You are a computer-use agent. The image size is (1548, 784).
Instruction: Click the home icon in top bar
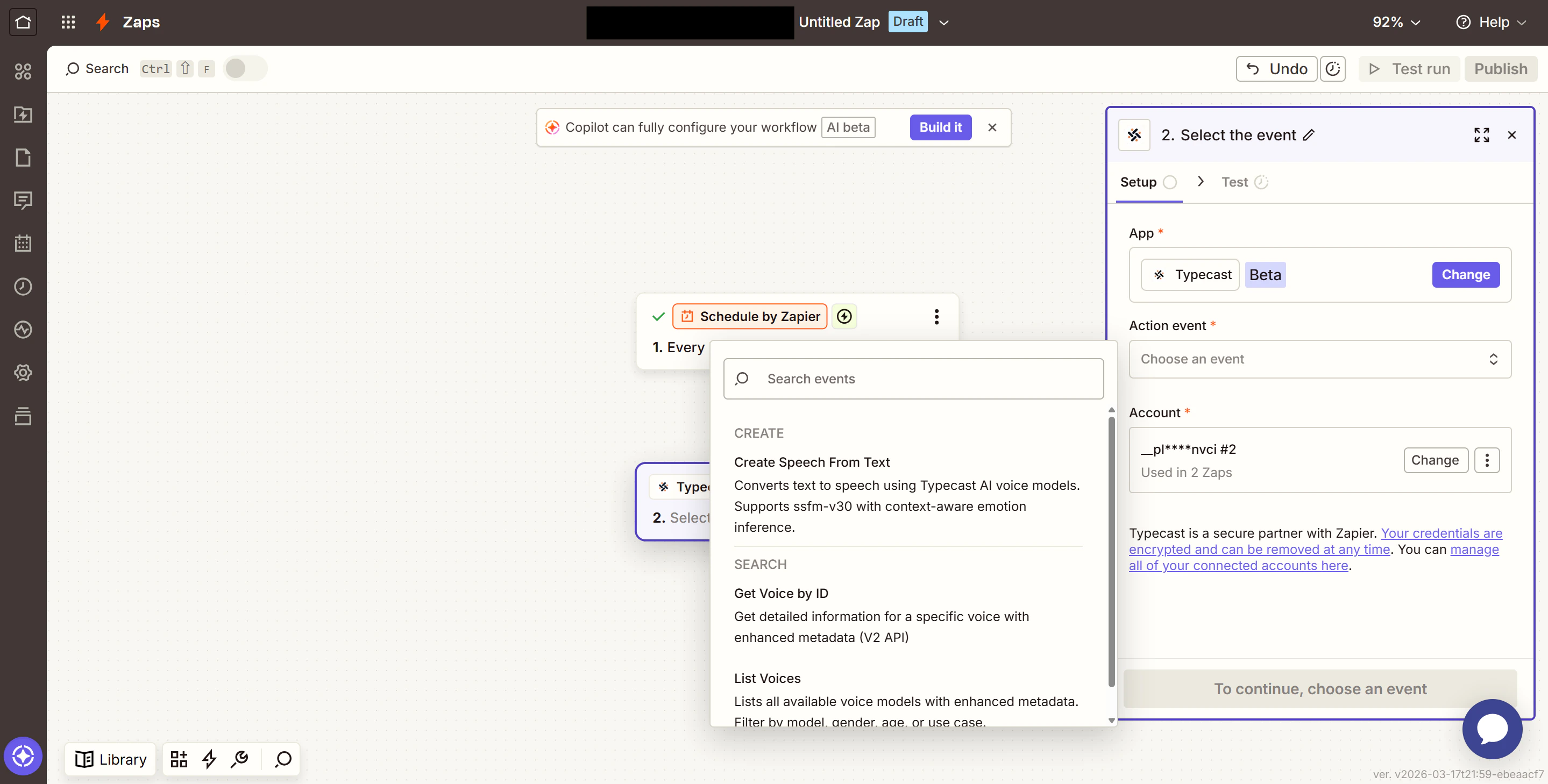23,22
